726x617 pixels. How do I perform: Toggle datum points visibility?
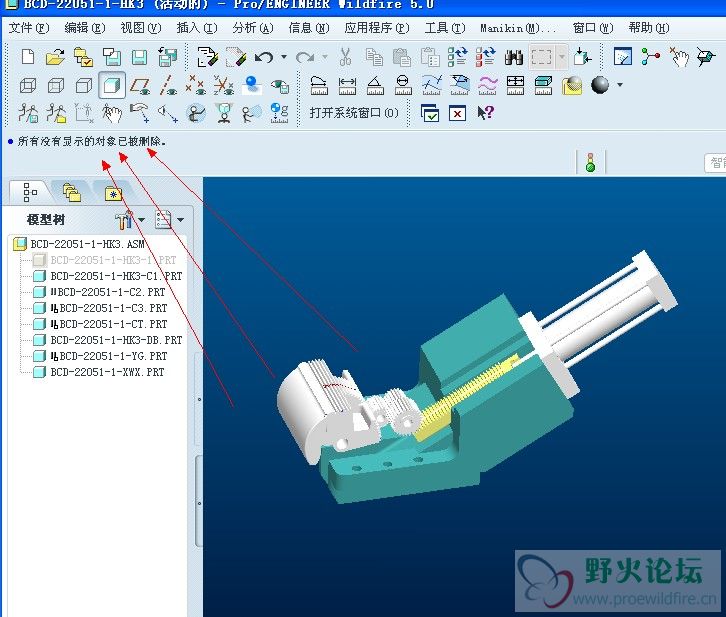[195, 86]
